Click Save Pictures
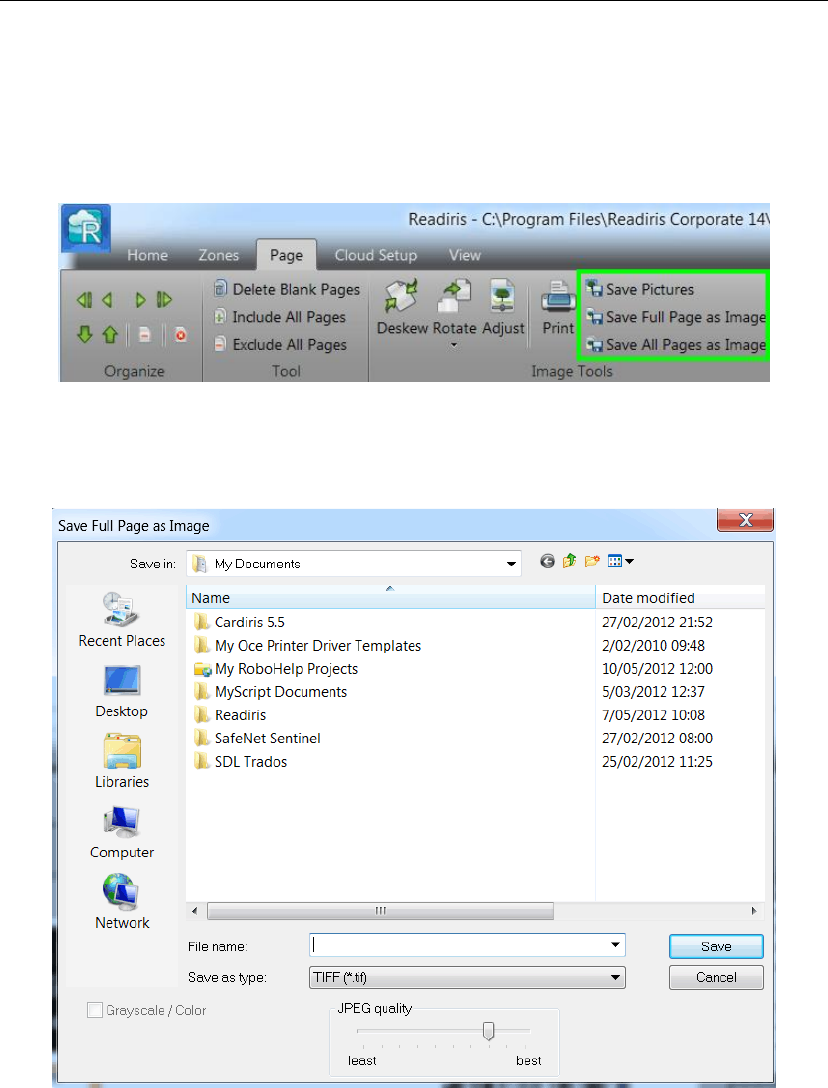This screenshot has height=1088, width=828. point(639,289)
